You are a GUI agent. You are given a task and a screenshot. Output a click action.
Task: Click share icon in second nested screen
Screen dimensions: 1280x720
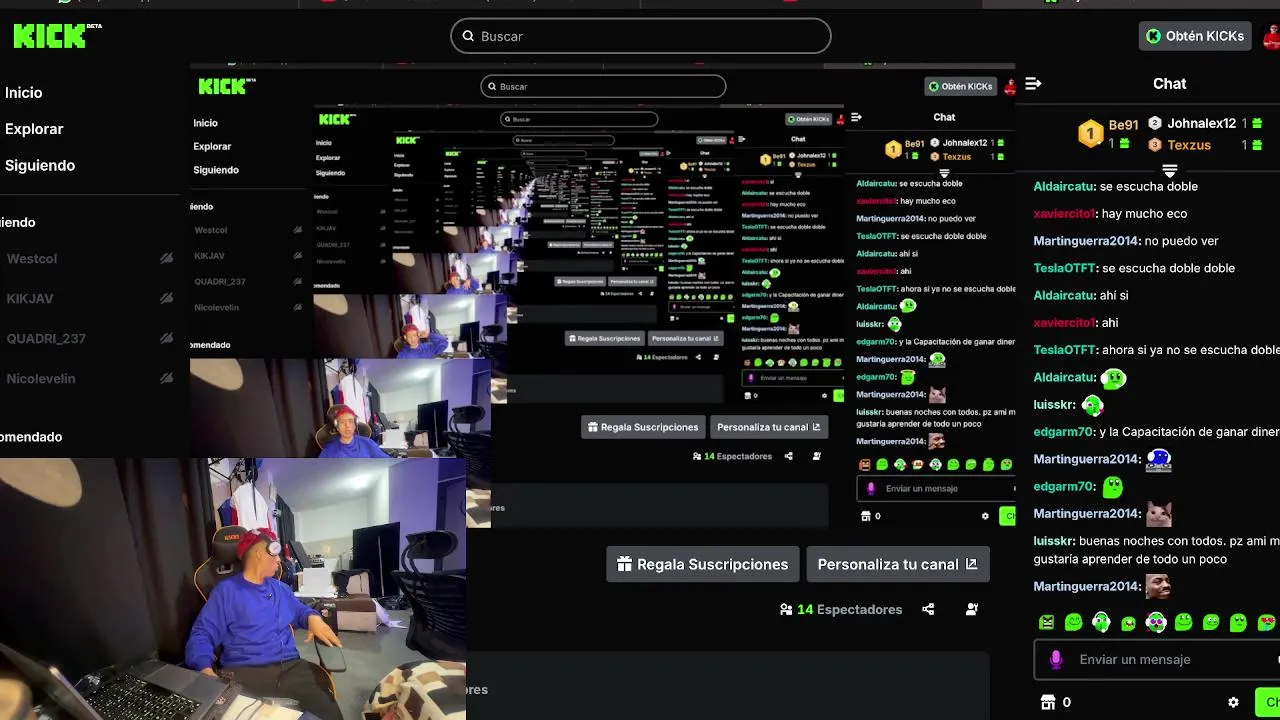[x=788, y=456]
